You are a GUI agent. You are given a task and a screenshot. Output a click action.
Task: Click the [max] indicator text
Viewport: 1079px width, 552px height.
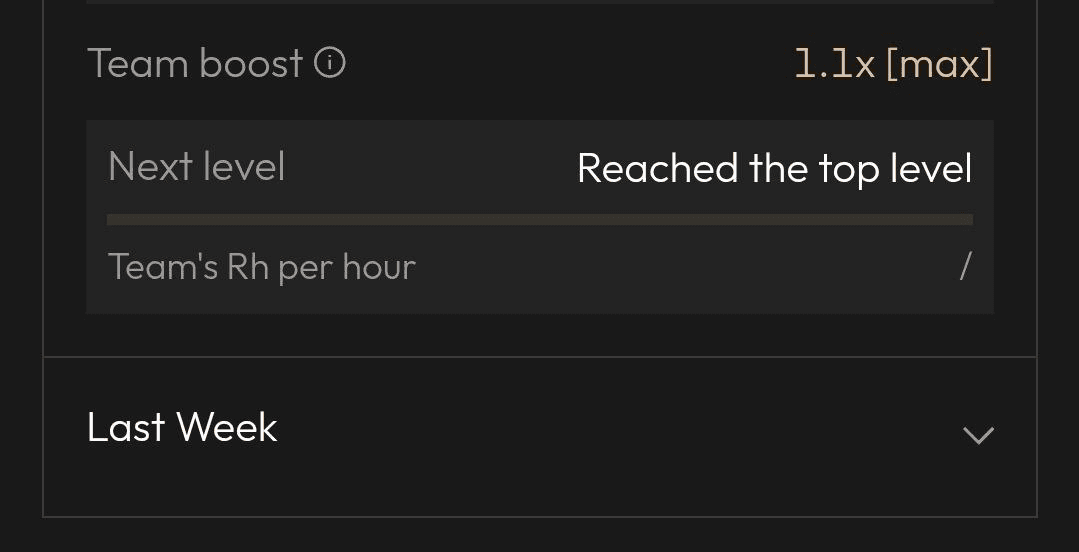pos(939,64)
